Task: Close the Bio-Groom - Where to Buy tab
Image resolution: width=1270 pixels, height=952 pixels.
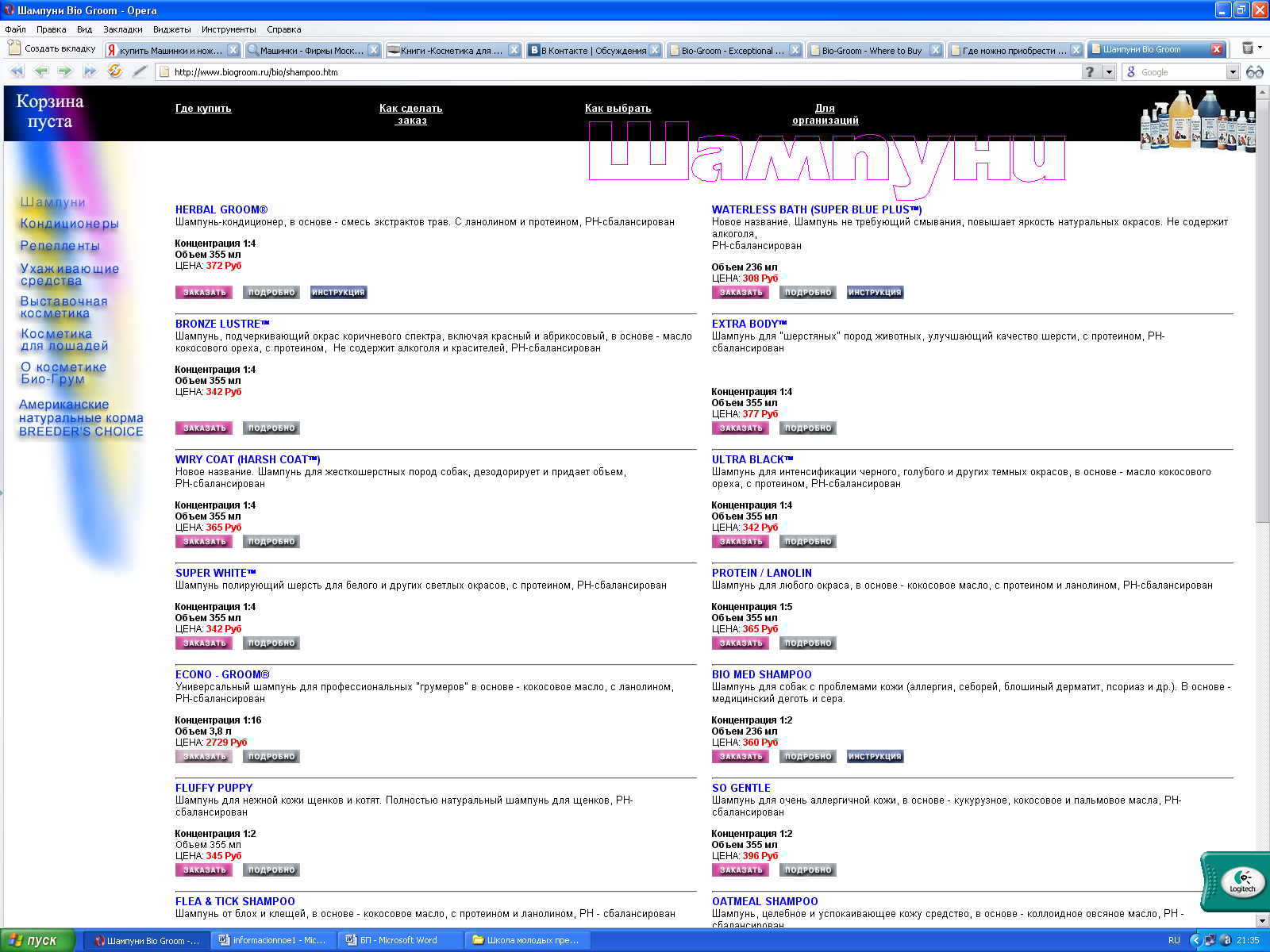Action: 935,50
